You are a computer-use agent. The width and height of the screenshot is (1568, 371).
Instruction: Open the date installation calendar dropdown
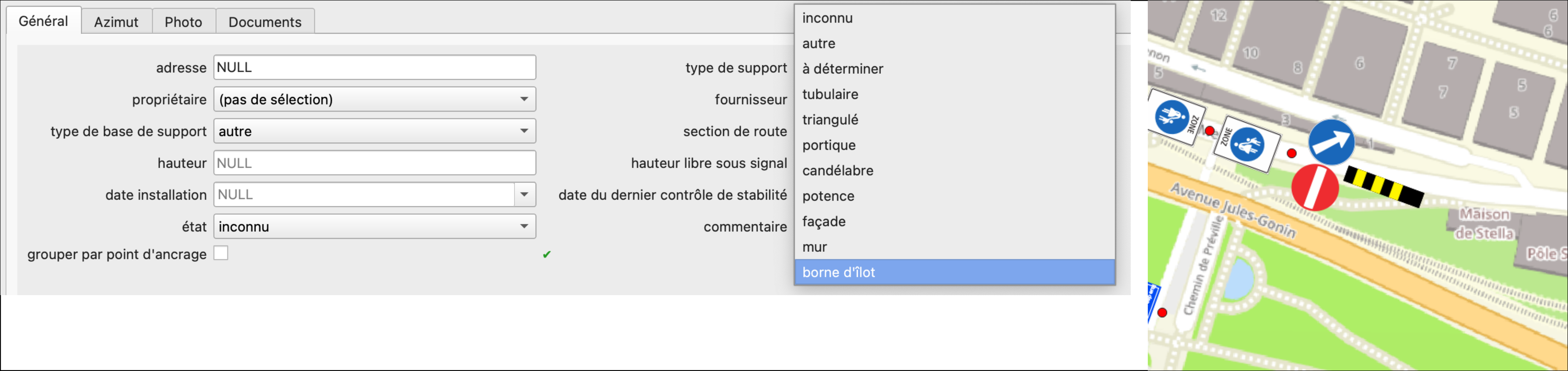tap(525, 194)
